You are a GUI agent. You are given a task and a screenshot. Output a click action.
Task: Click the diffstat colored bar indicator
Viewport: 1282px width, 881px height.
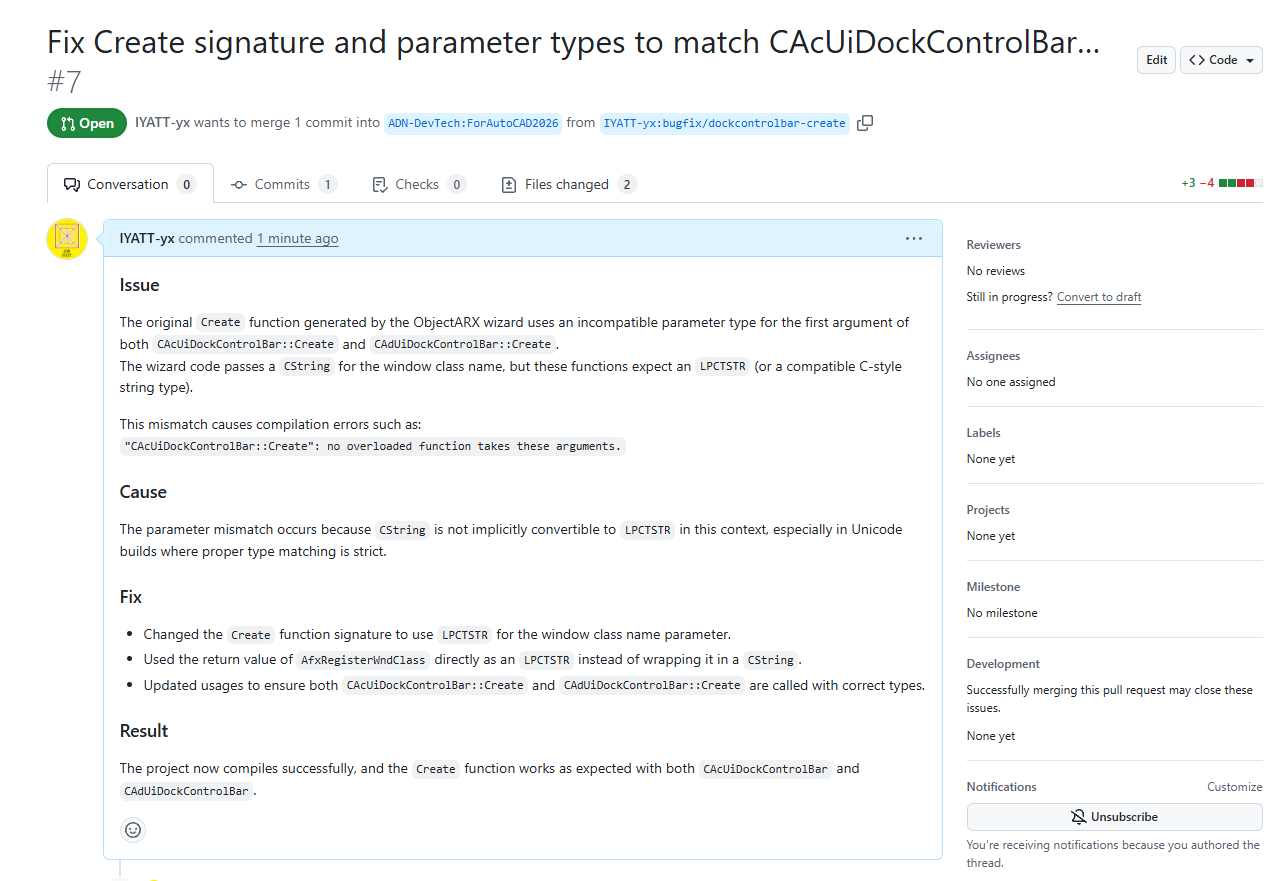pyautogui.click(x=1240, y=184)
